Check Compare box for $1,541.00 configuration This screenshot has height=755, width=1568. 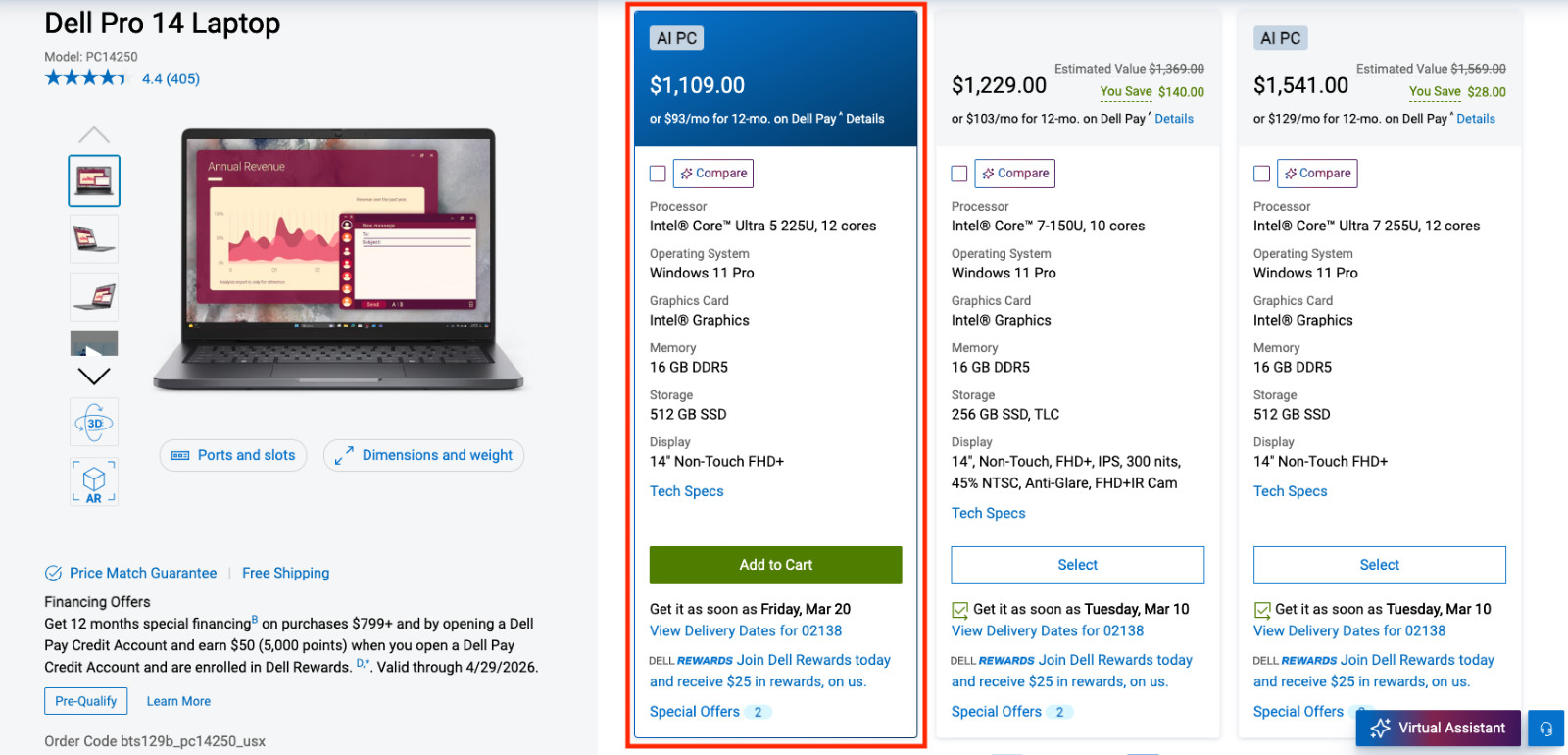pos(1261,174)
